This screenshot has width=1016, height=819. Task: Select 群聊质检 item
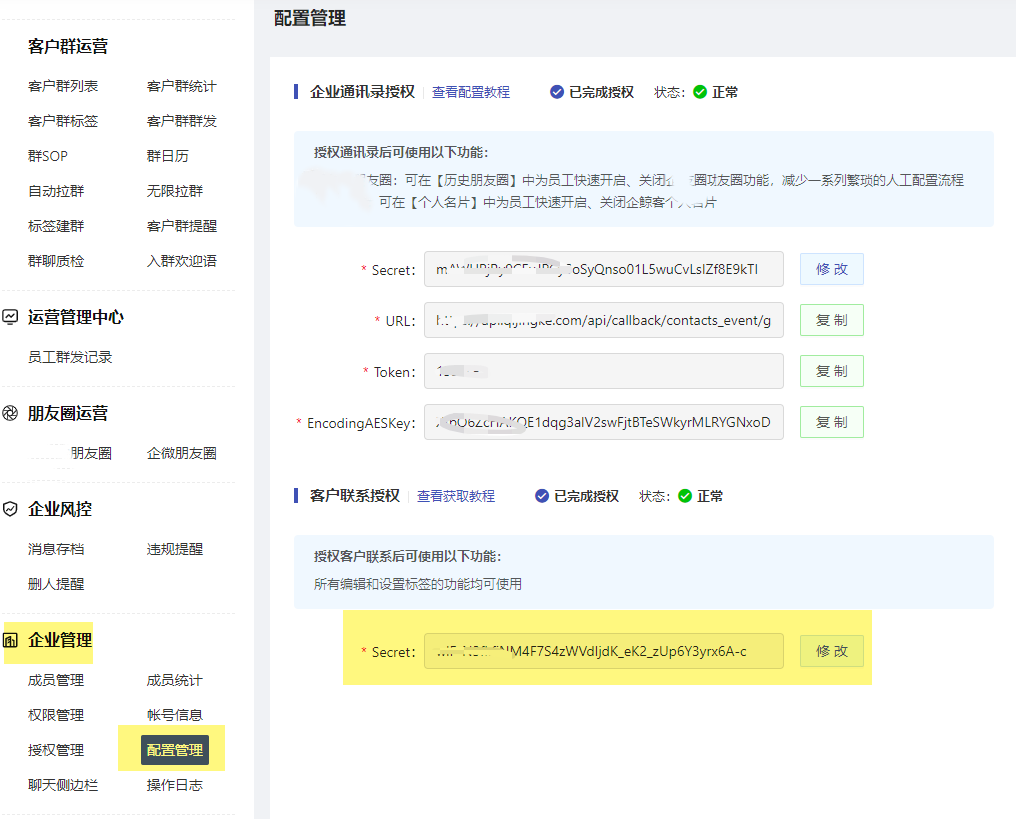click(56, 261)
